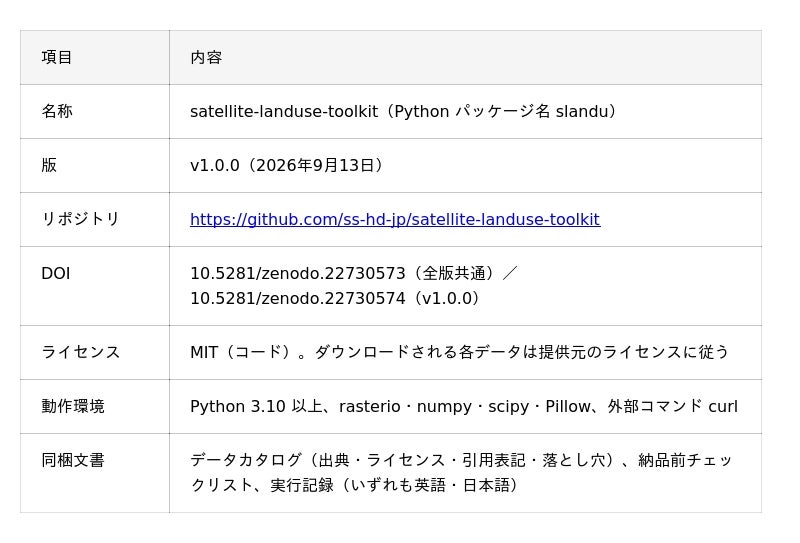Click the satellite-landuse-toolkit package name text
The image size is (800, 543).
284,111
